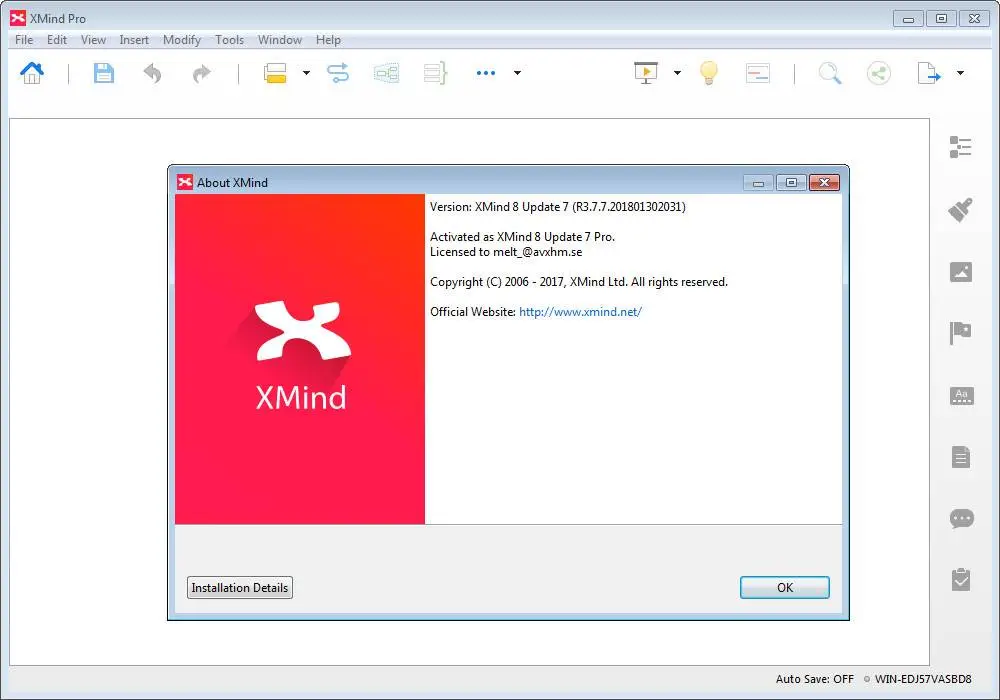
Task: Expand the Presentation mode dropdown
Action: pos(678,72)
